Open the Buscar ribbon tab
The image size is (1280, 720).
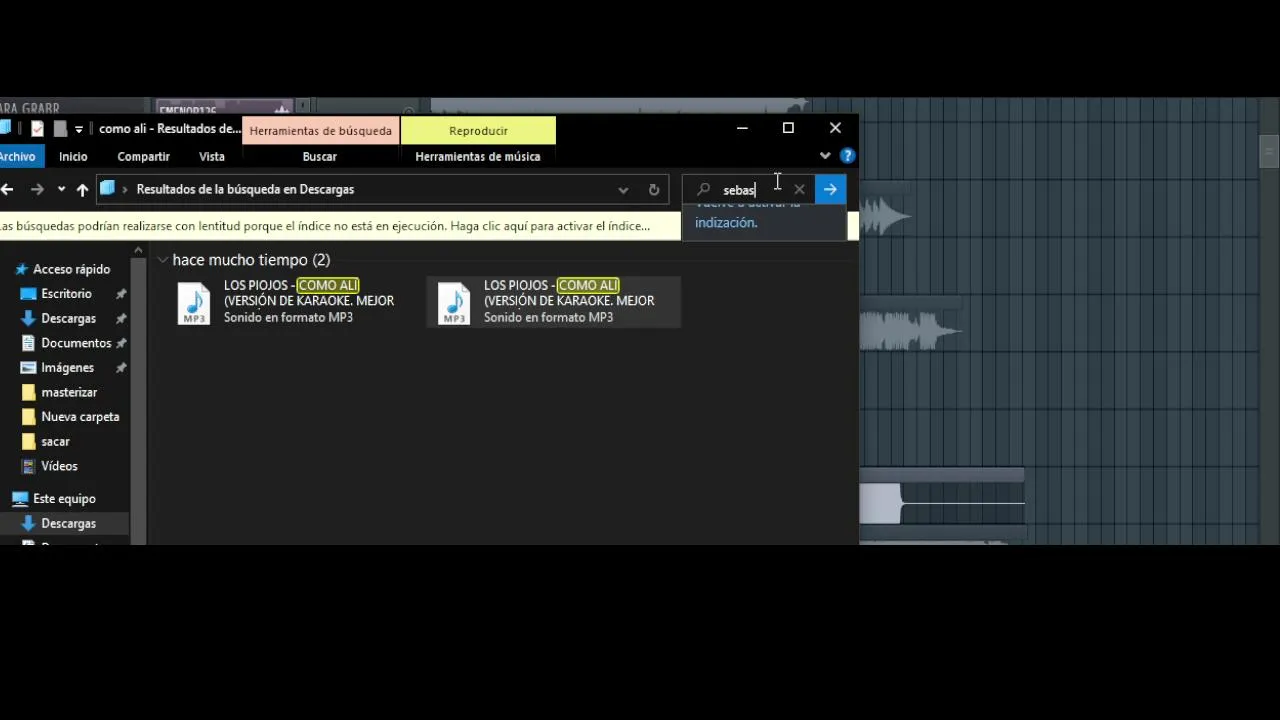coord(320,156)
